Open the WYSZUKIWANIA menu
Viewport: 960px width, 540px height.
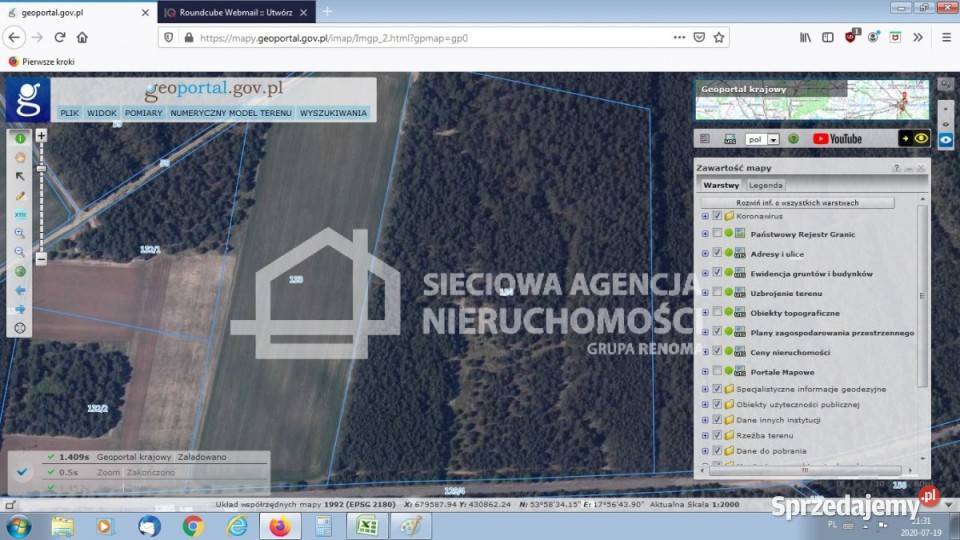(x=333, y=113)
